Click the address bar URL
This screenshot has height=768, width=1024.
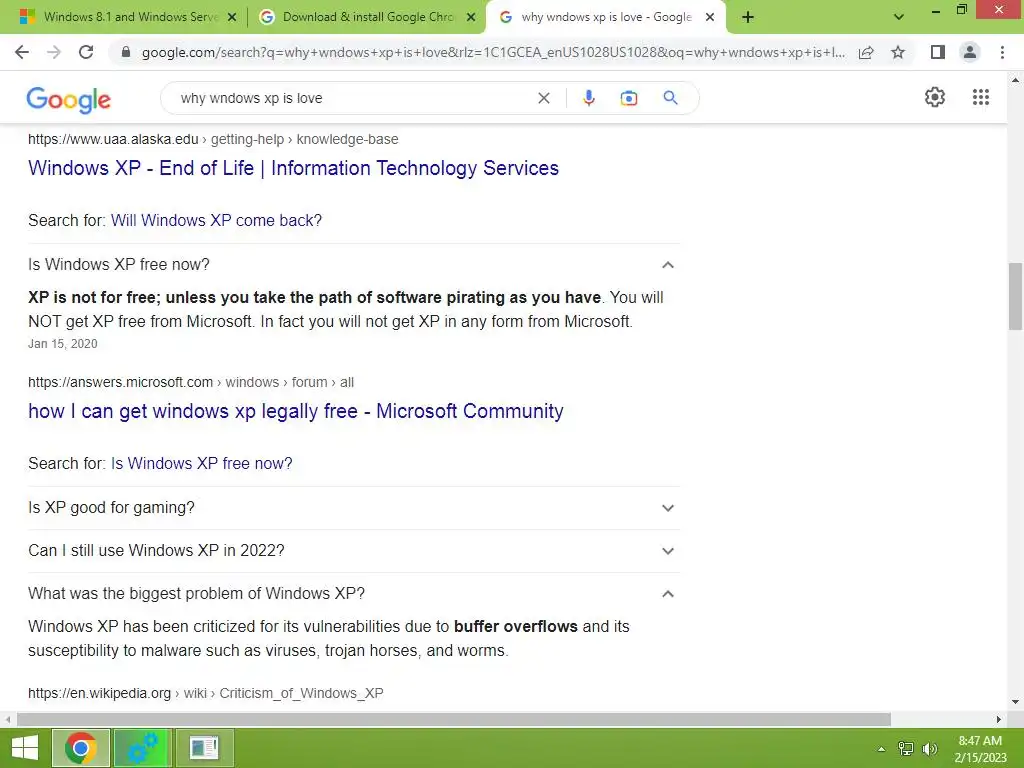pyautogui.click(x=493, y=52)
